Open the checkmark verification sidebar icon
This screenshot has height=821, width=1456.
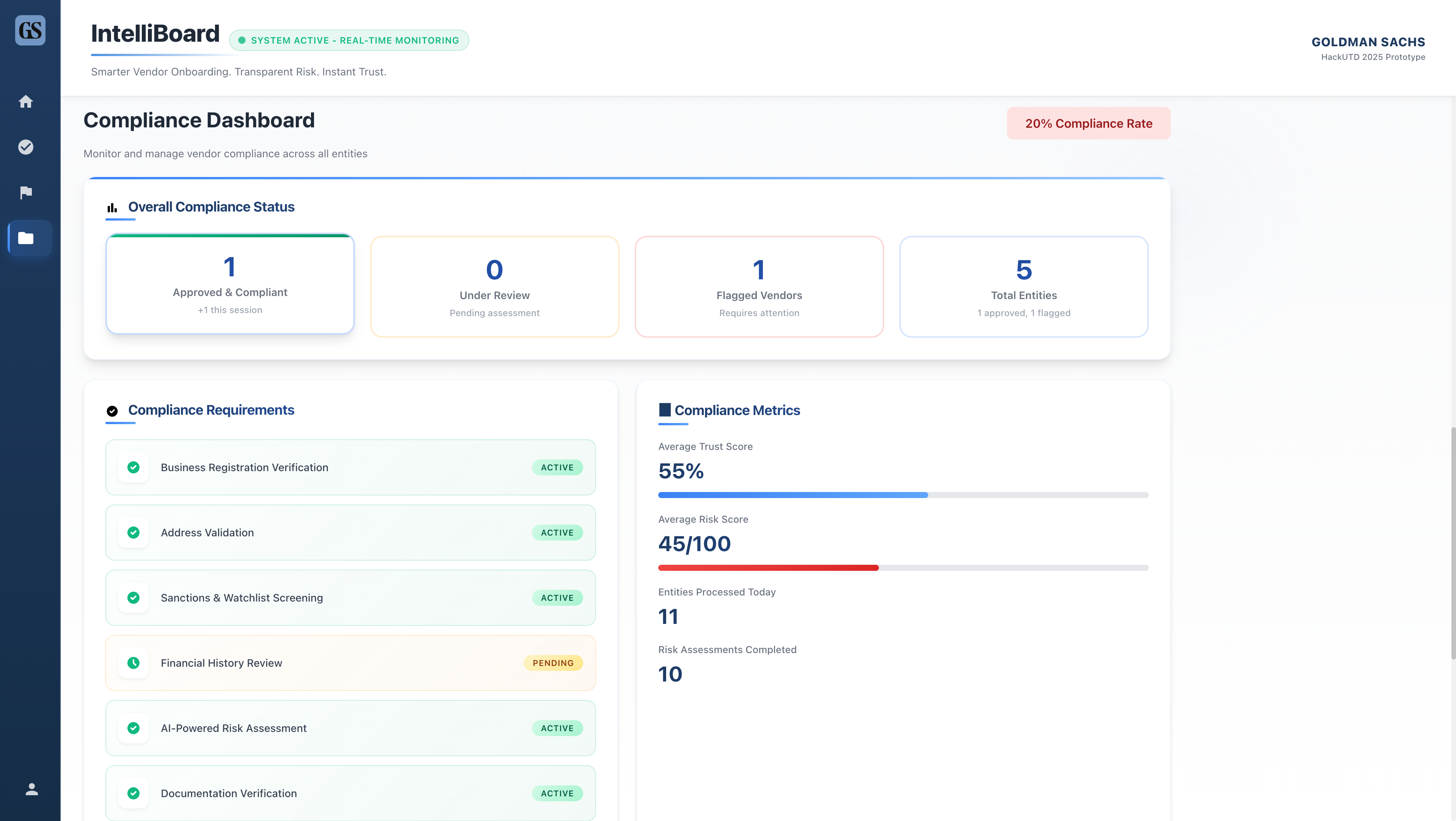pos(26,147)
